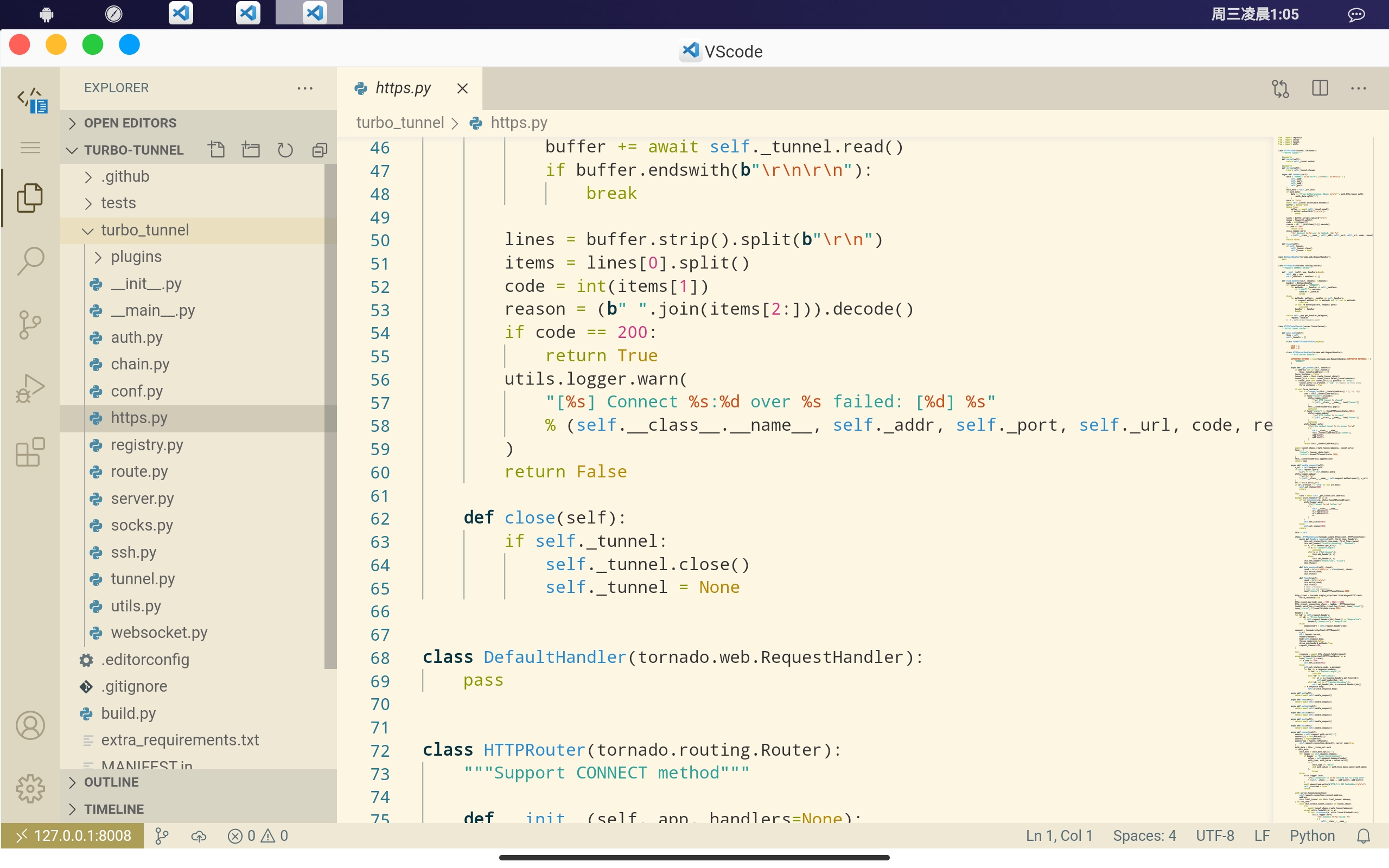Expand the TIMELINE section
This screenshot has height=868, width=1389.
coord(198,809)
